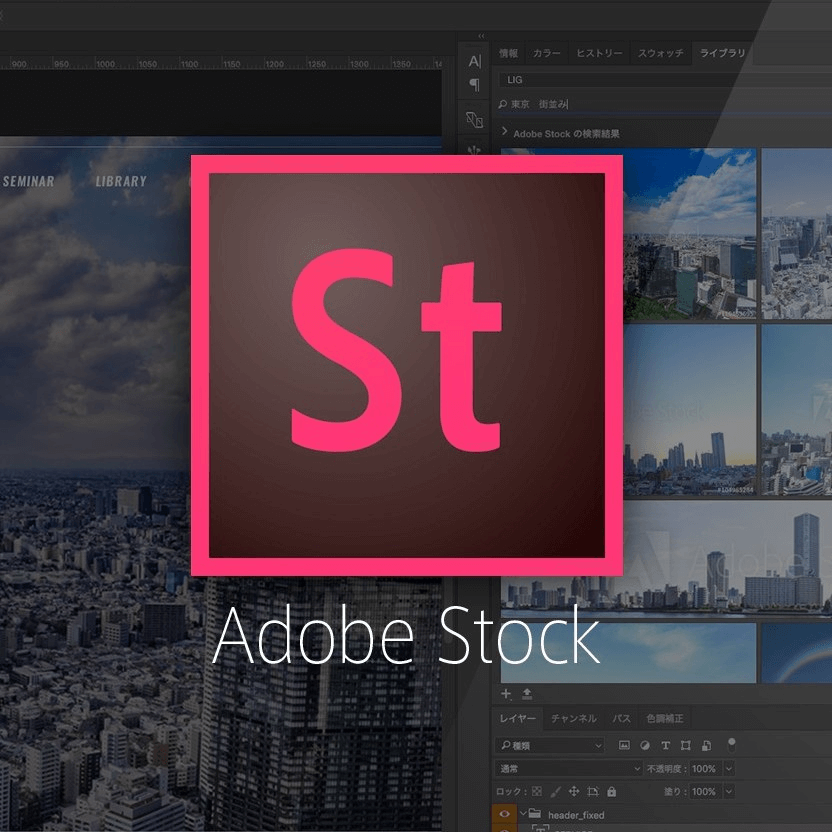Select top-right pale aerial city stock thumbnail
This screenshot has height=832, width=832.
click(797, 233)
